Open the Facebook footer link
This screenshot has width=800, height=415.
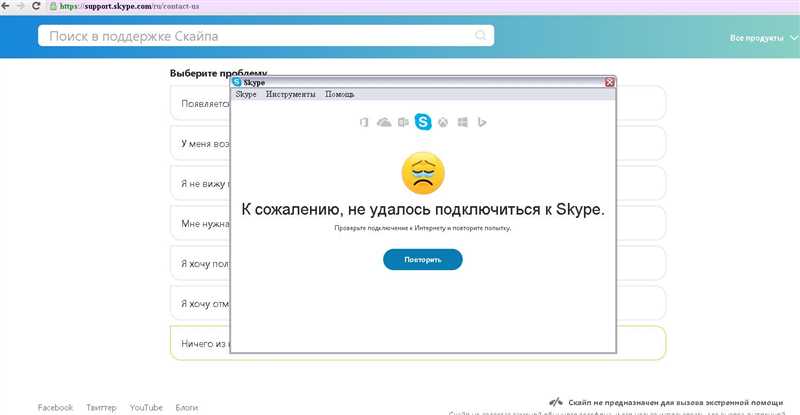point(56,407)
